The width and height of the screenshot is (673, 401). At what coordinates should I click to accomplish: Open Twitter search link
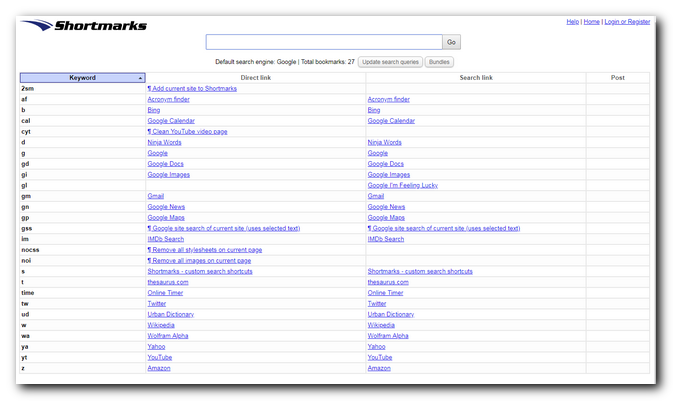(377, 304)
